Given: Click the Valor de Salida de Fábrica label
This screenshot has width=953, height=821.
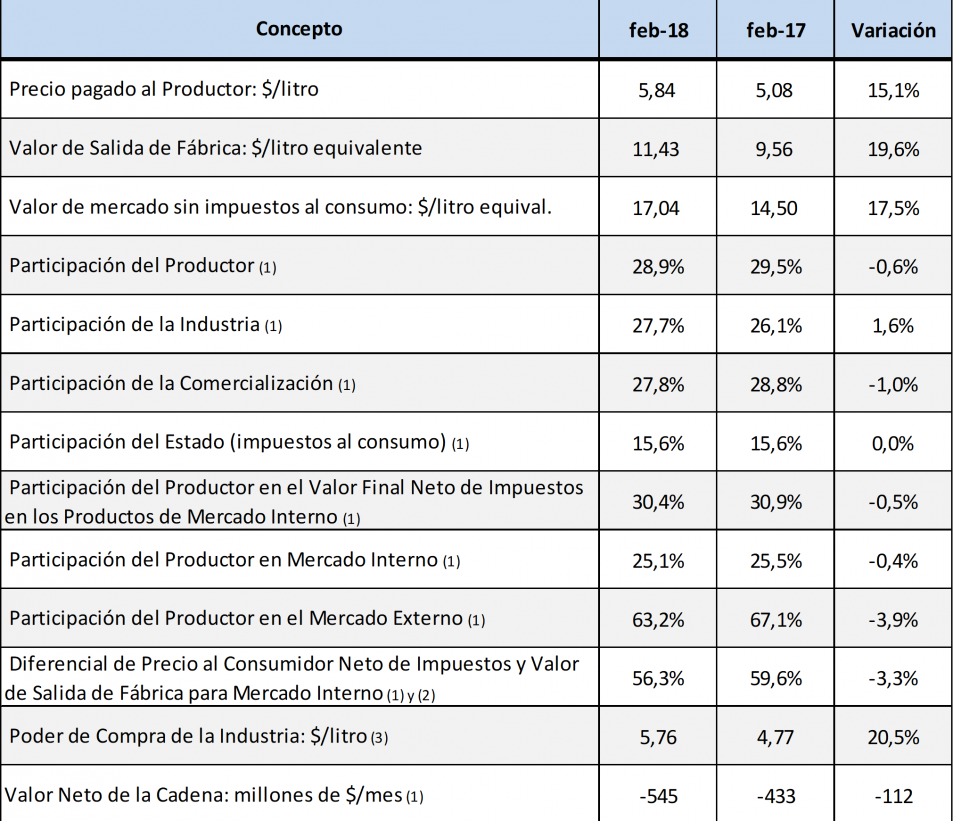Looking at the screenshot, I should point(216,148).
